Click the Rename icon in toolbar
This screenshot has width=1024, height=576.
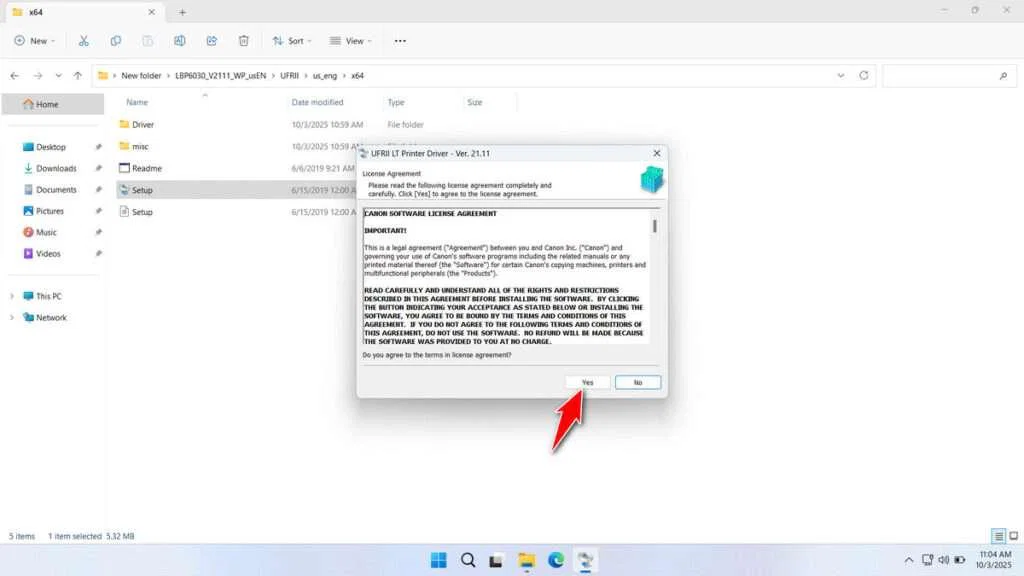point(180,41)
